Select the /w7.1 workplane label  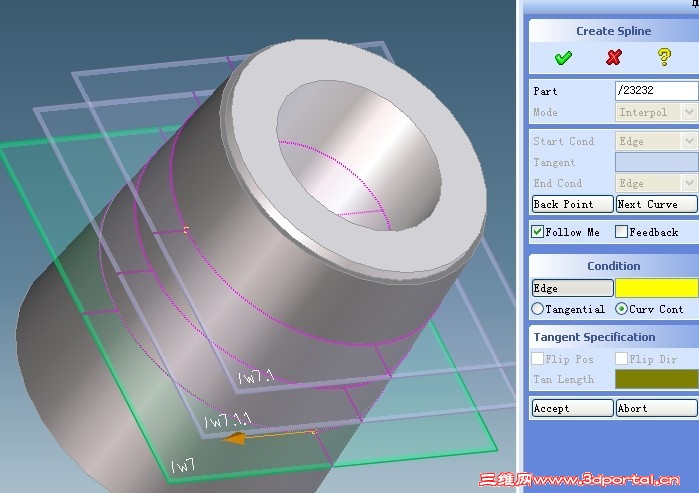[x=256, y=377]
